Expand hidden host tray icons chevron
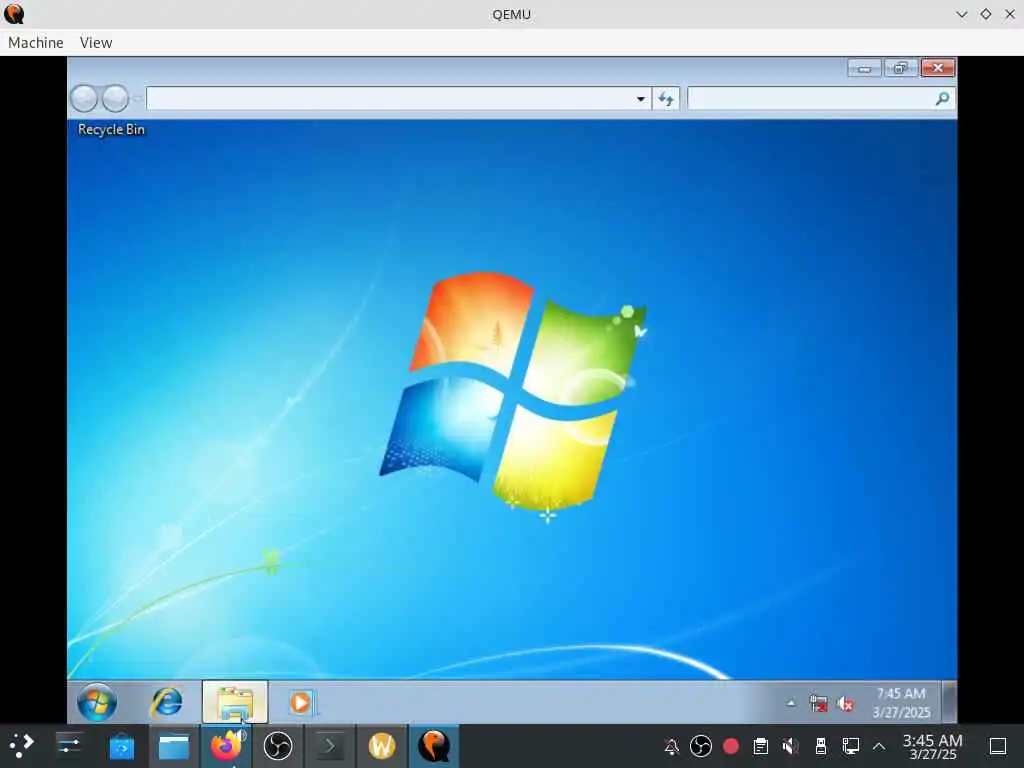The height and width of the screenshot is (768, 1024). click(879, 746)
